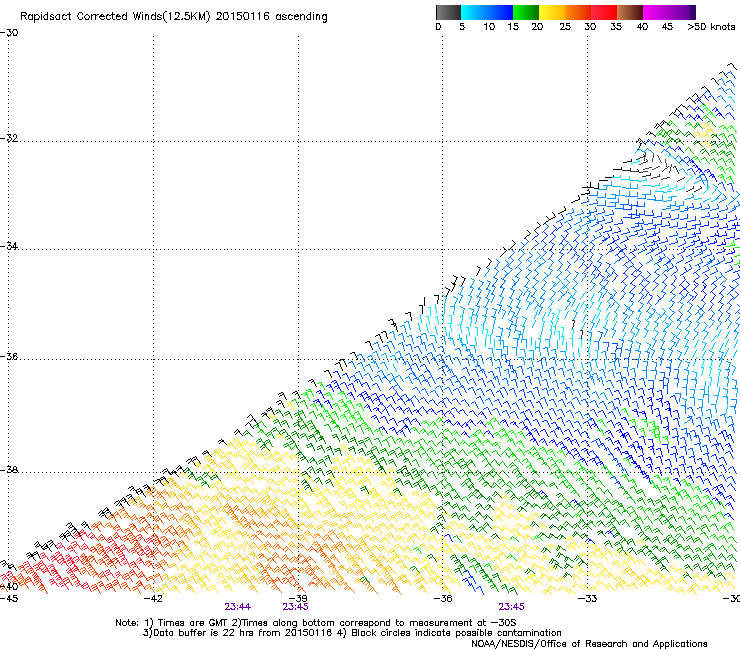Screen dimensions: 740x650
Task: Click the -39 longitude axis label
Action: tap(298, 599)
